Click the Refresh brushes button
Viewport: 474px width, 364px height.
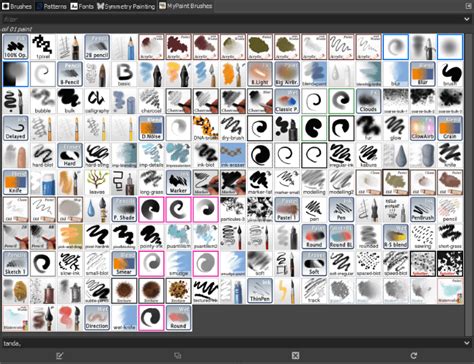pos(414,356)
